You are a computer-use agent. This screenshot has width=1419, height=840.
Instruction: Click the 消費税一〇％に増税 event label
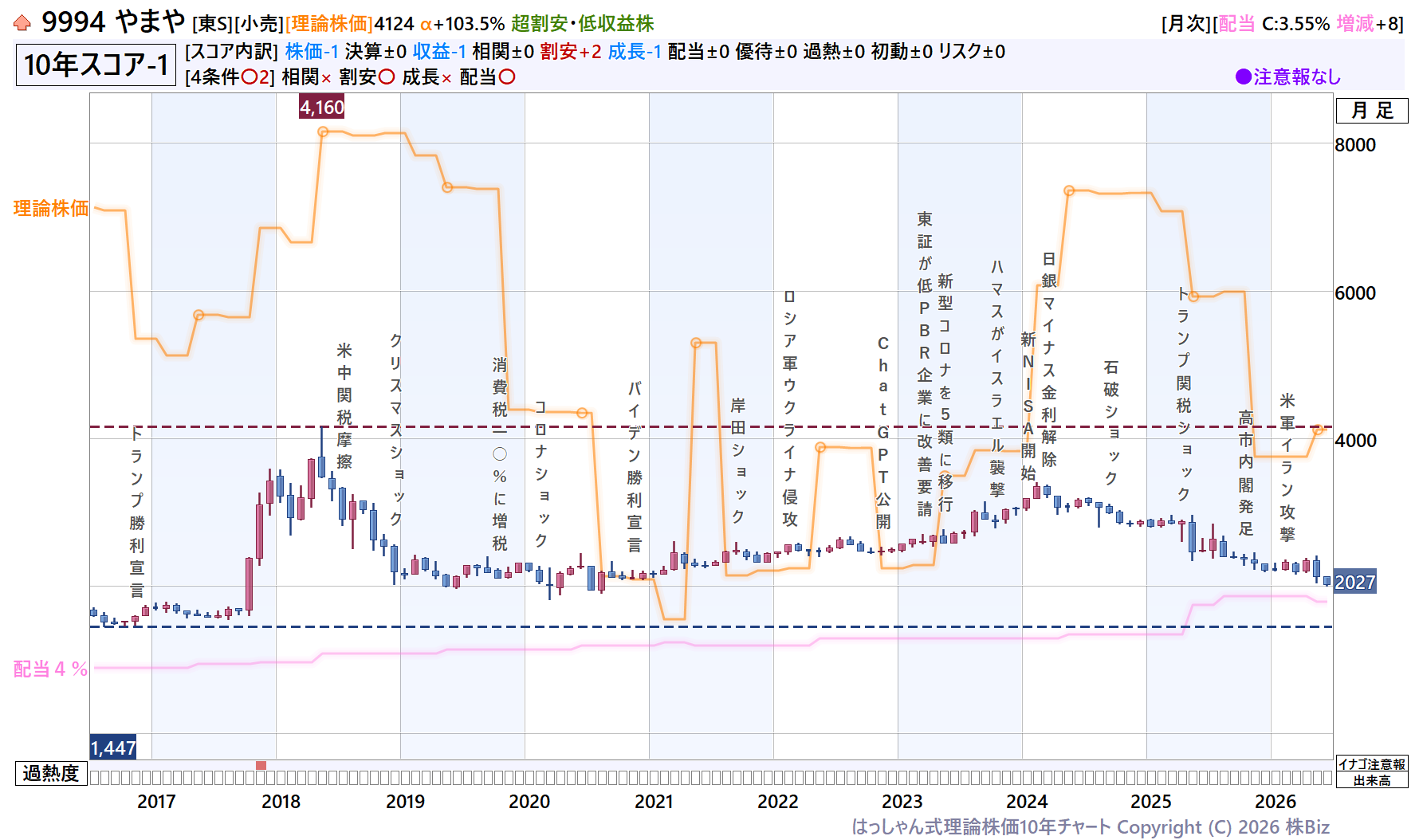(x=500, y=454)
